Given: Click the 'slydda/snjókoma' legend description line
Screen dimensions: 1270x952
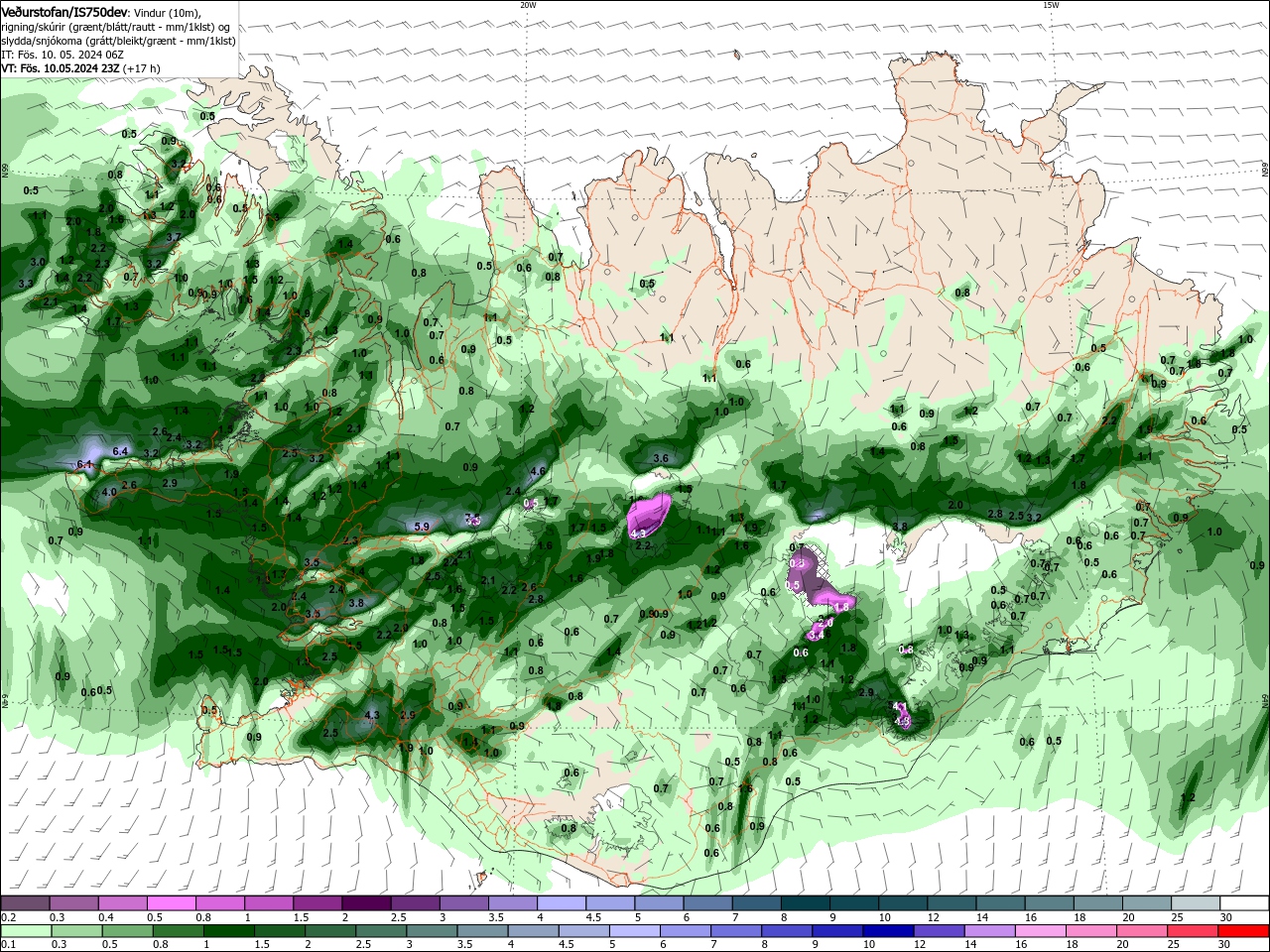Looking at the screenshot, I should (x=119, y=41).
